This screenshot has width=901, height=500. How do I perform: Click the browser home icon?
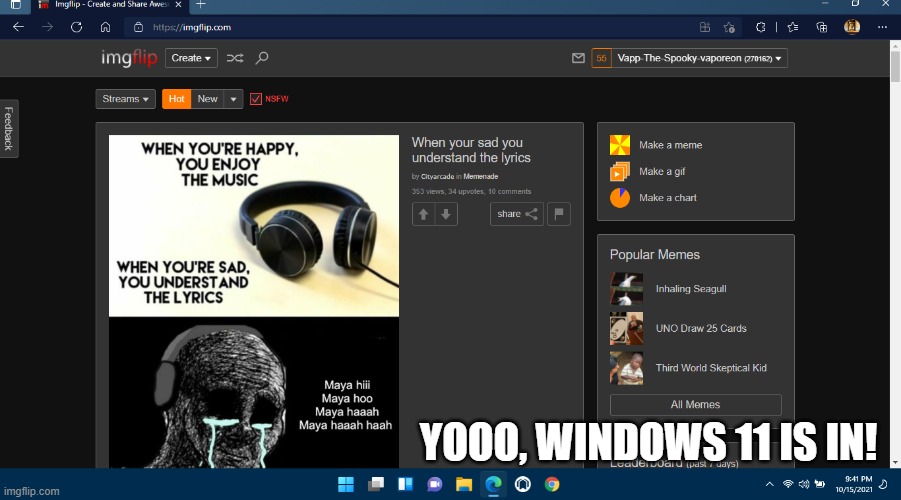click(105, 27)
